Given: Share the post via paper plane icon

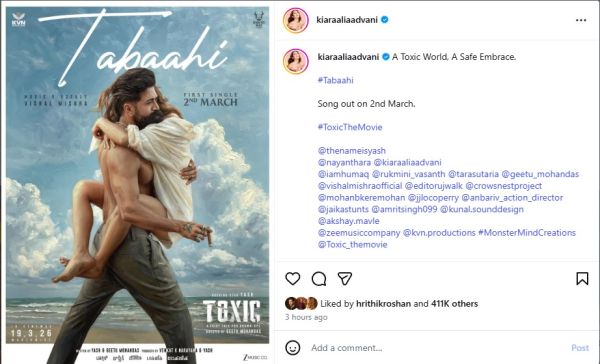Looking at the screenshot, I should pyautogui.click(x=345, y=279).
